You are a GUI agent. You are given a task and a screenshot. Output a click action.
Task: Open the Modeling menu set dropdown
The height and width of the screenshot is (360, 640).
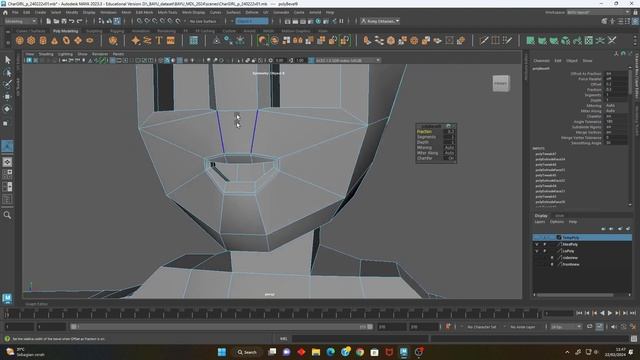tap(20, 21)
